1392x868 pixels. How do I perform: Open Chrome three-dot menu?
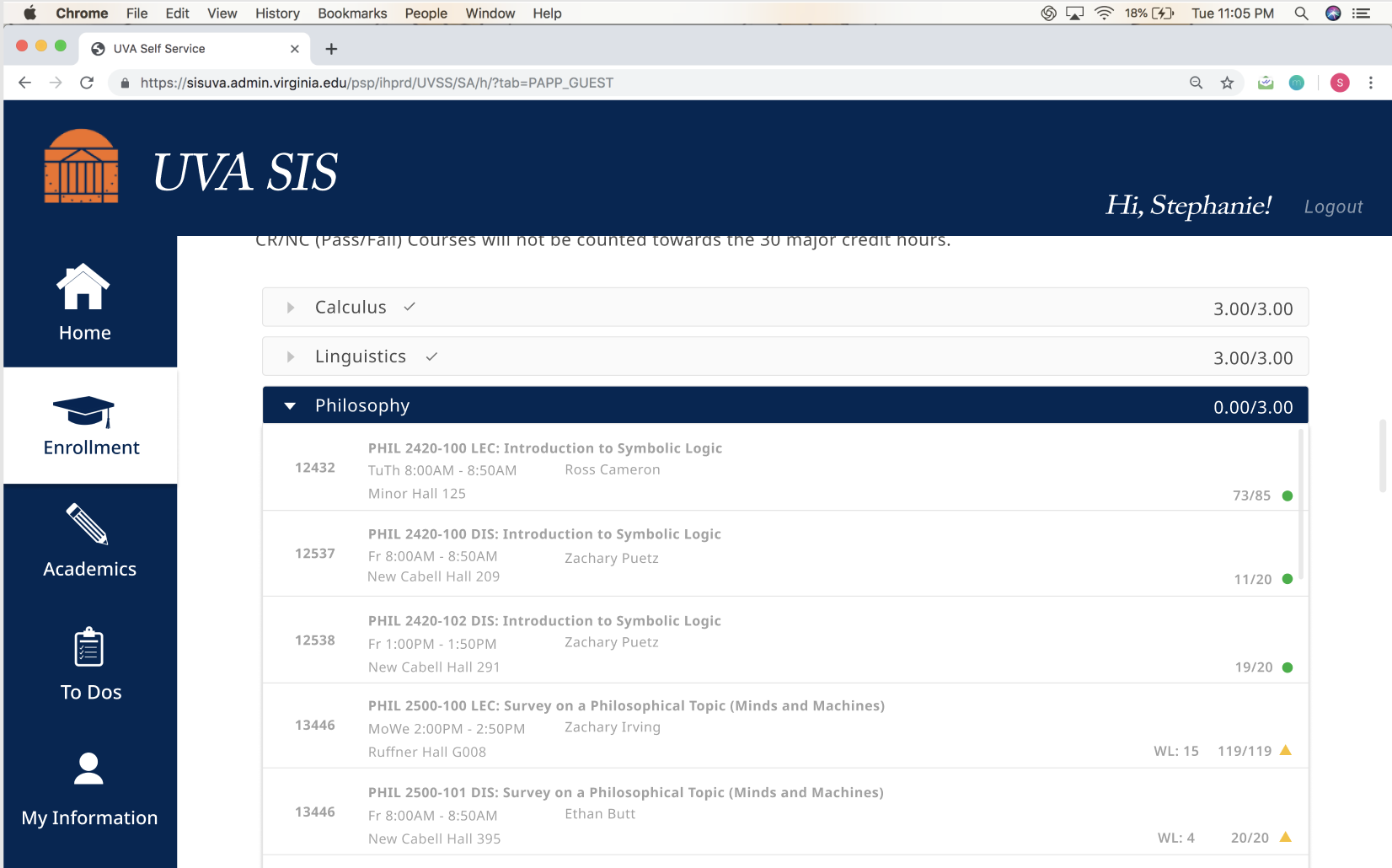coord(1371,83)
